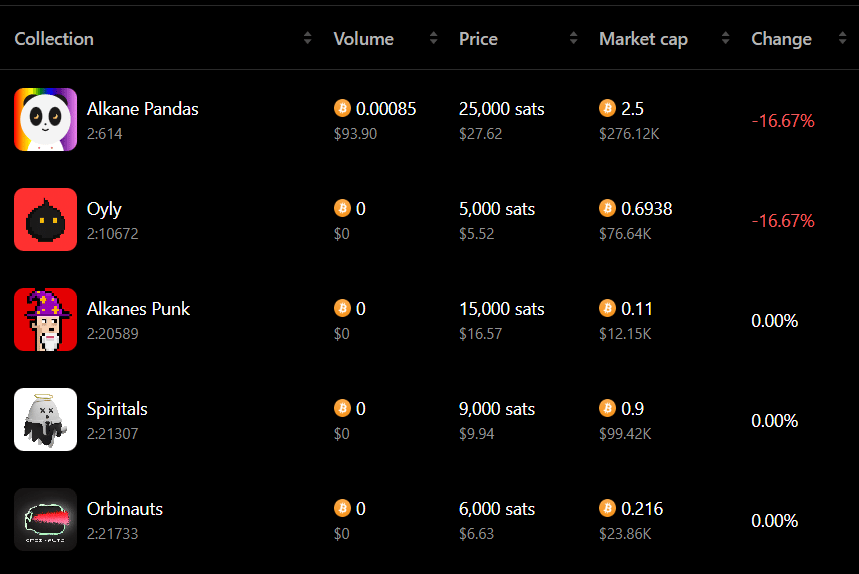Select the Oyly red collection icon
This screenshot has height=574, width=859.
[x=45, y=220]
